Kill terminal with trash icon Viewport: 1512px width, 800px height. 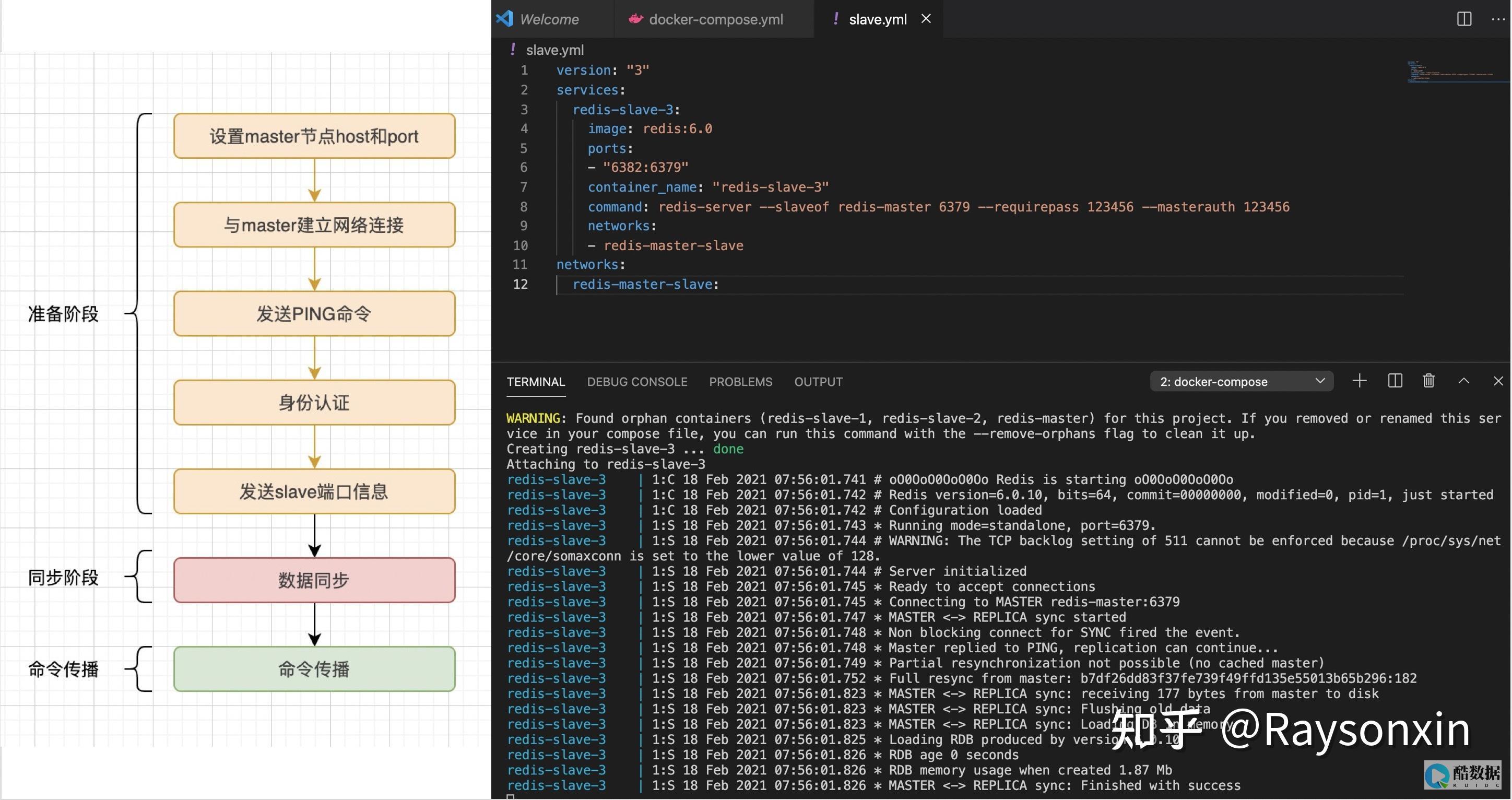pos(1428,381)
